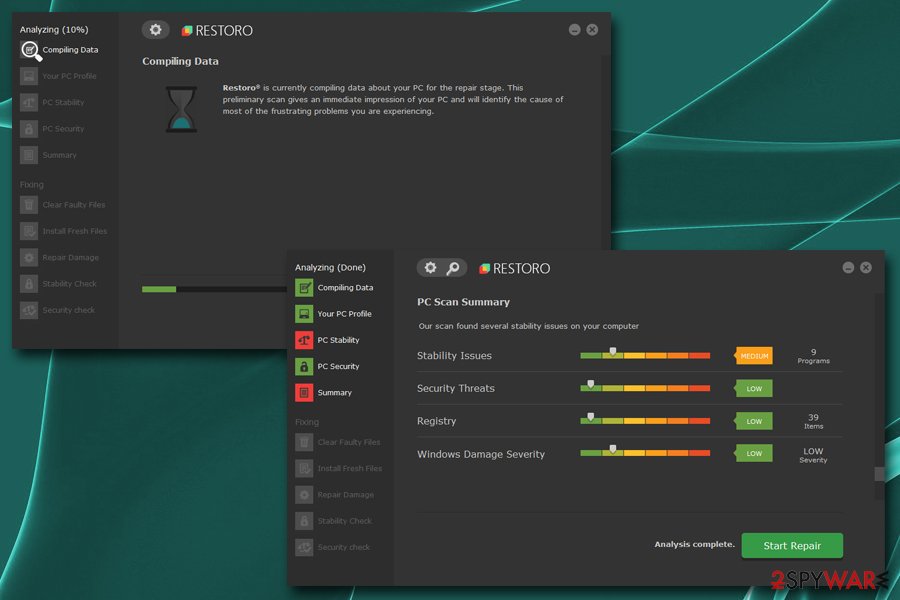Click the Security Threats severity meter
900x600 pixels.
pos(645,388)
